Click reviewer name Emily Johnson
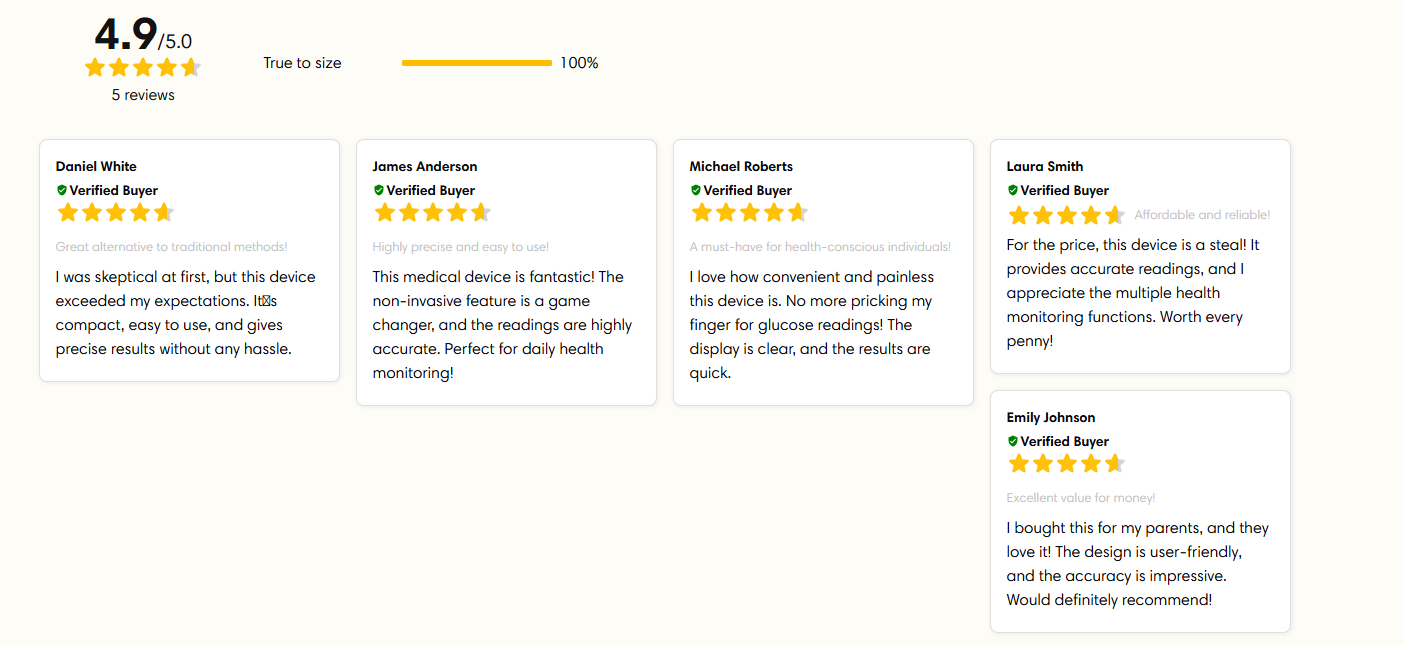 (x=1051, y=417)
